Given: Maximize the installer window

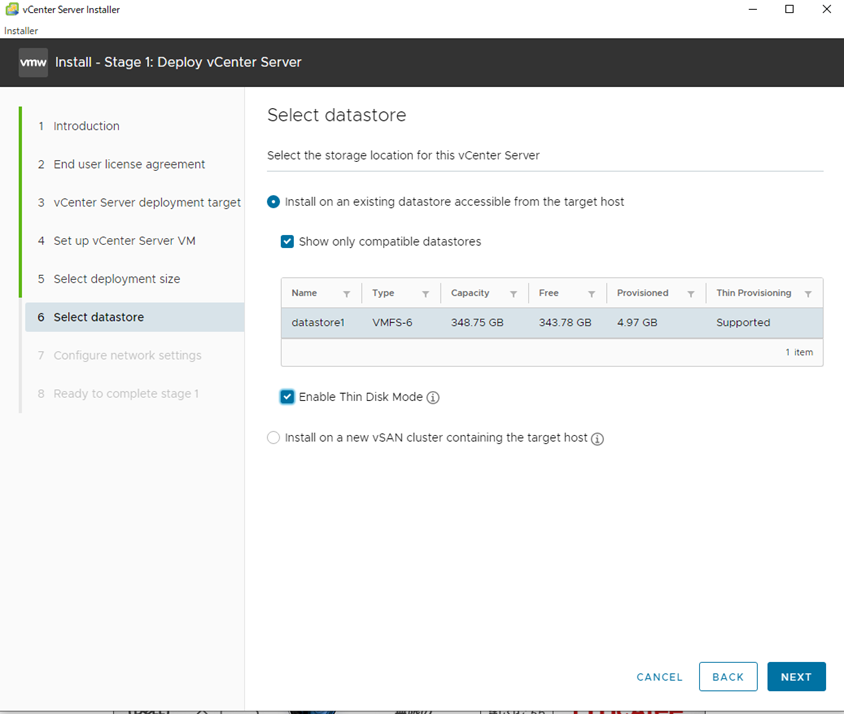Looking at the screenshot, I should pos(789,9).
